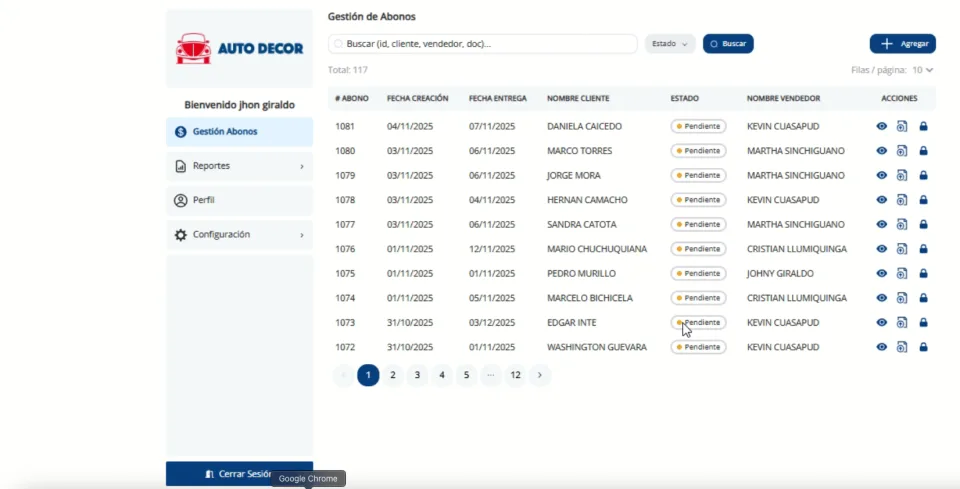Click lock icon for abono 1078
The image size is (960, 489).
[x=923, y=200]
